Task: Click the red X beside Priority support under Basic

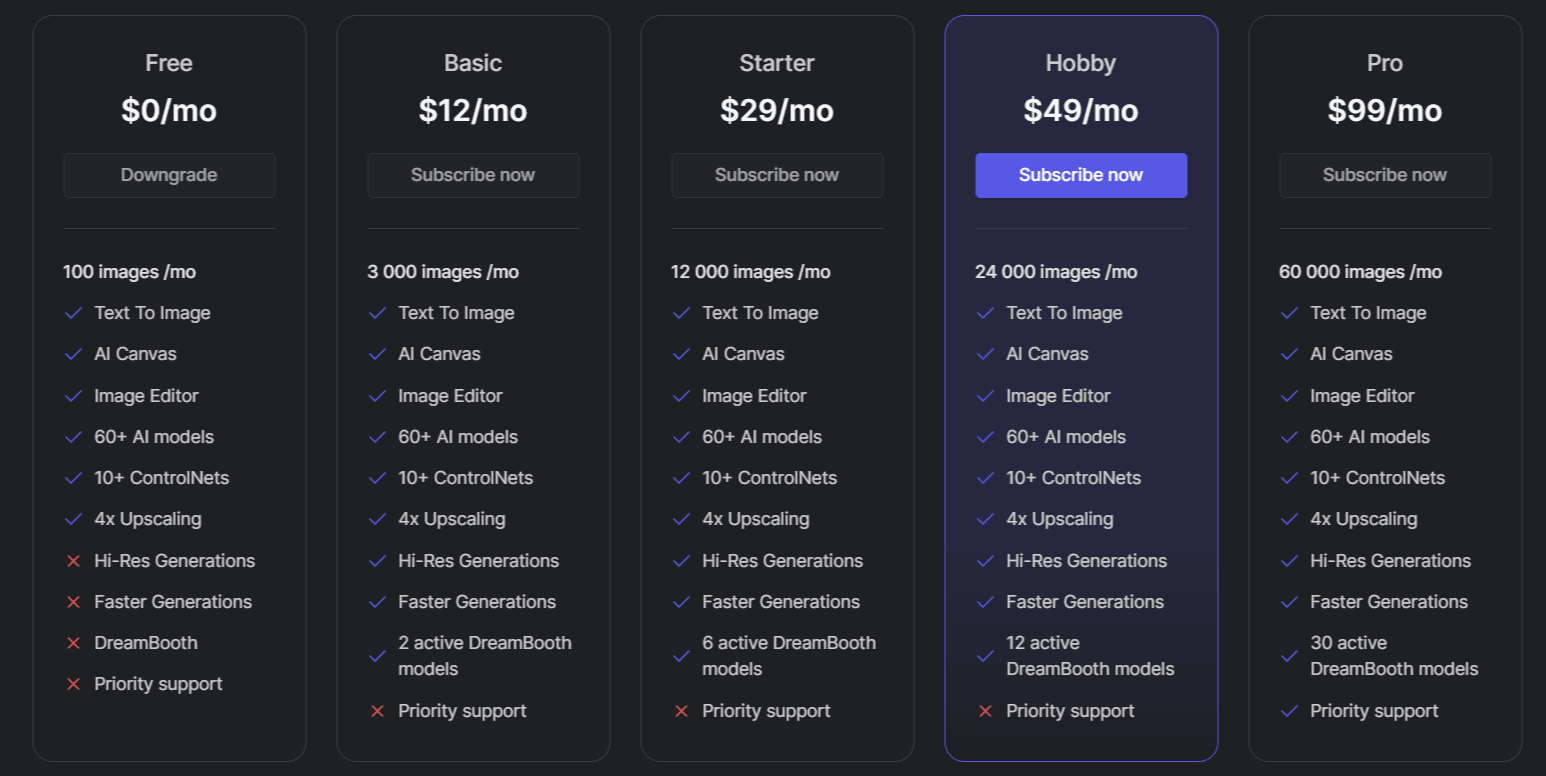Action: tap(378, 711)
